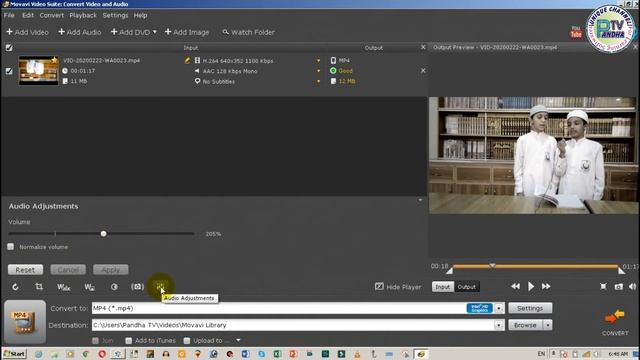Click the playhead marker on the preview timeline

492,266
